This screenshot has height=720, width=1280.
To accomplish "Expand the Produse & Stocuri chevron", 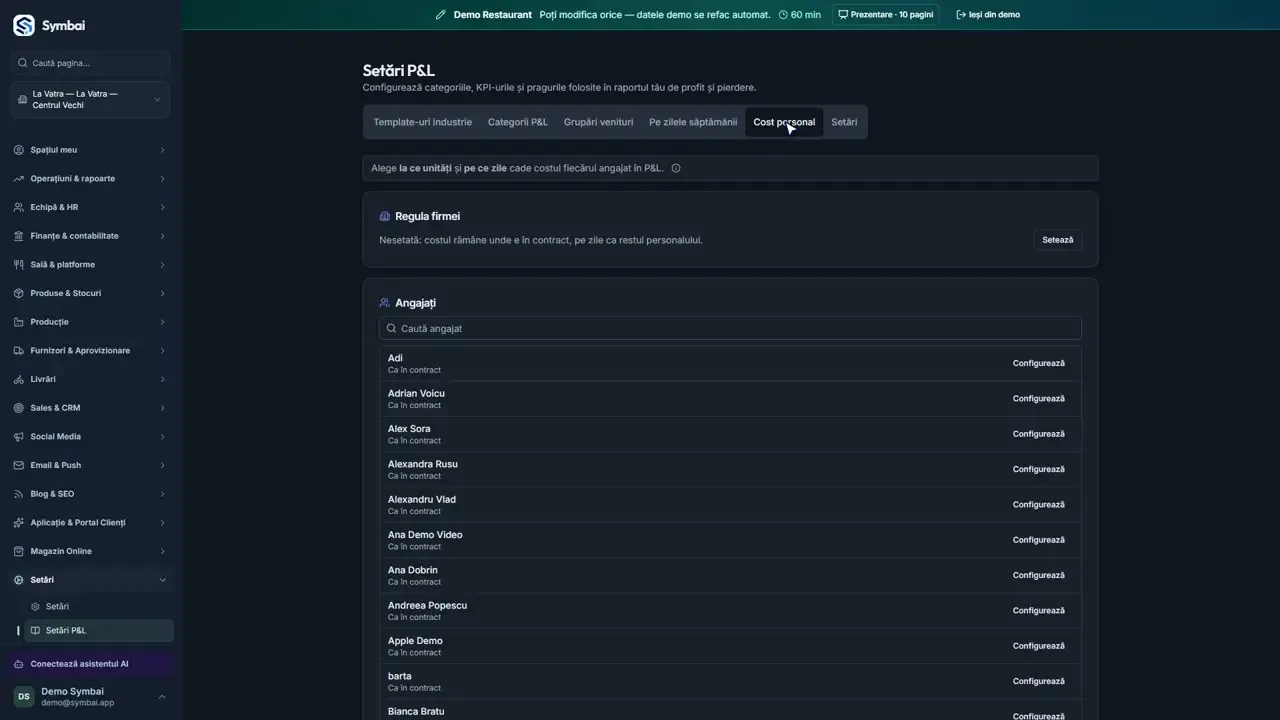I will tap(162, 293).
